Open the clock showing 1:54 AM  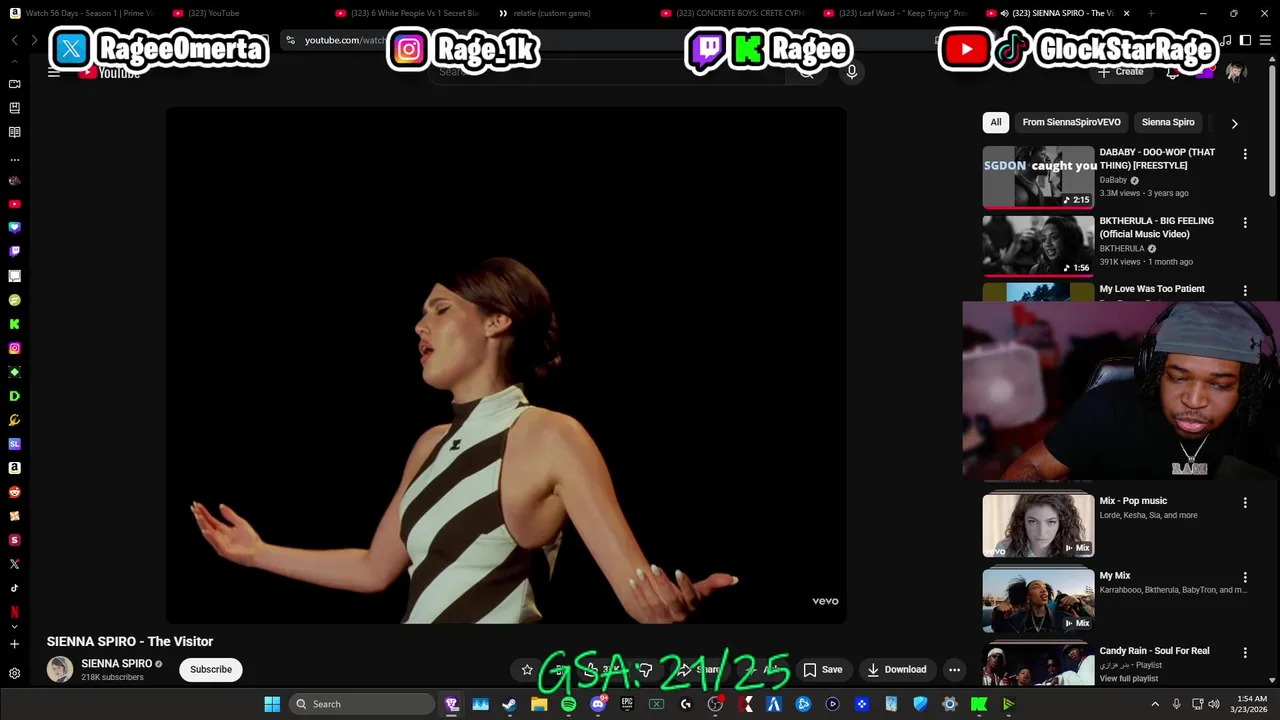tap(1251, 704)
